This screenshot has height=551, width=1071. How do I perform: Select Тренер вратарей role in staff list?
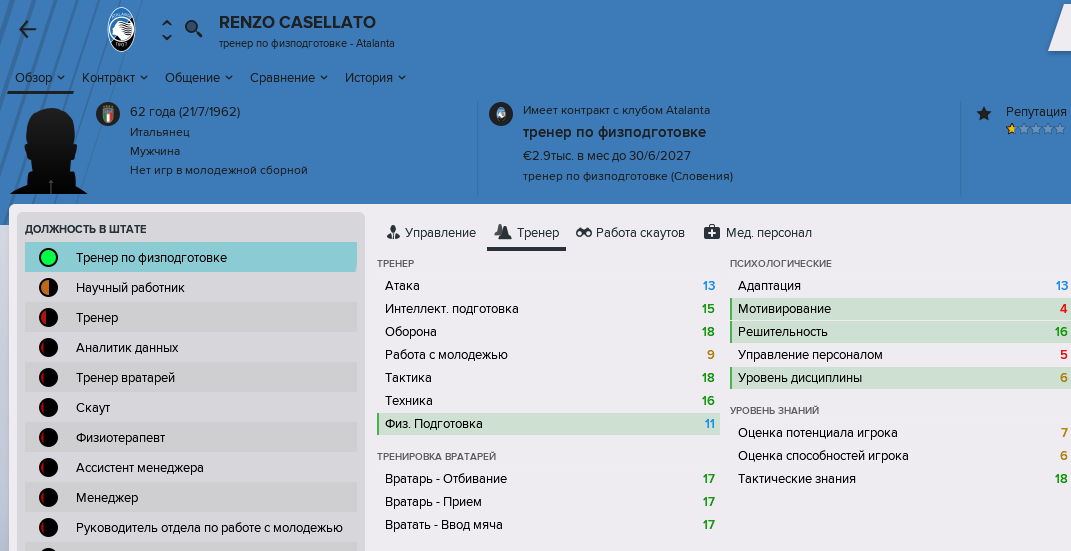(x=191, y=378)
